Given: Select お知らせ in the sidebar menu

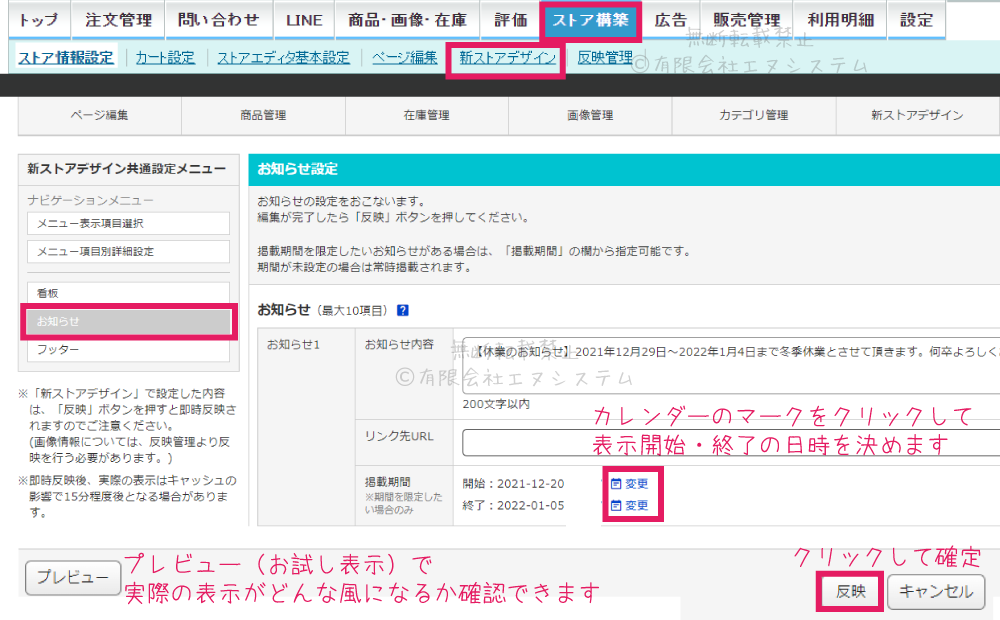Looking at the screenshot, I should 128,321.
